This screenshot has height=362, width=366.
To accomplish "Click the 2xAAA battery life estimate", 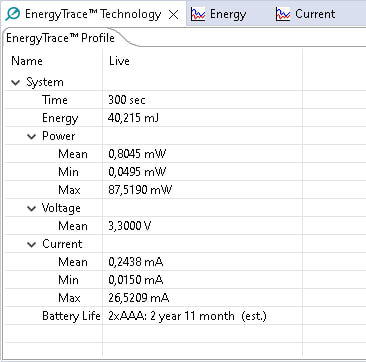I will click(187, 316).
